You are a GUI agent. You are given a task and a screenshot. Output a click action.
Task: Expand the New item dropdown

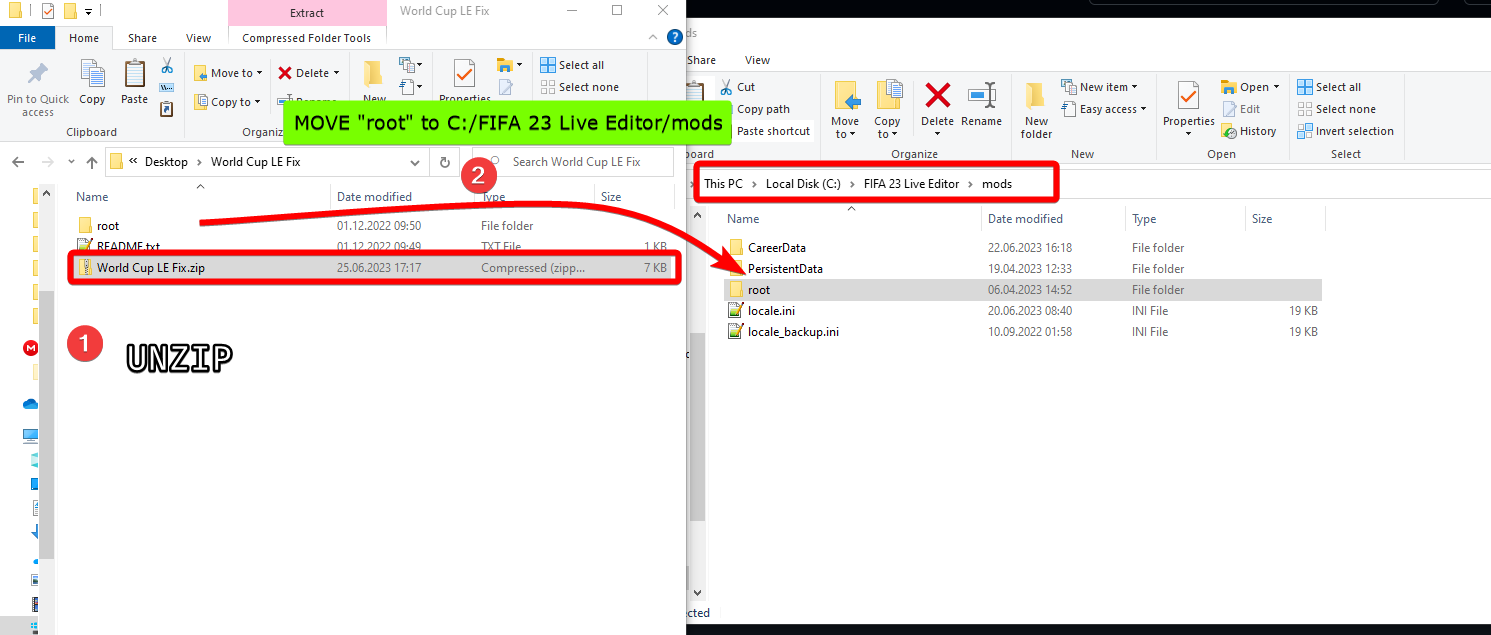click(x=1100, y=86)
